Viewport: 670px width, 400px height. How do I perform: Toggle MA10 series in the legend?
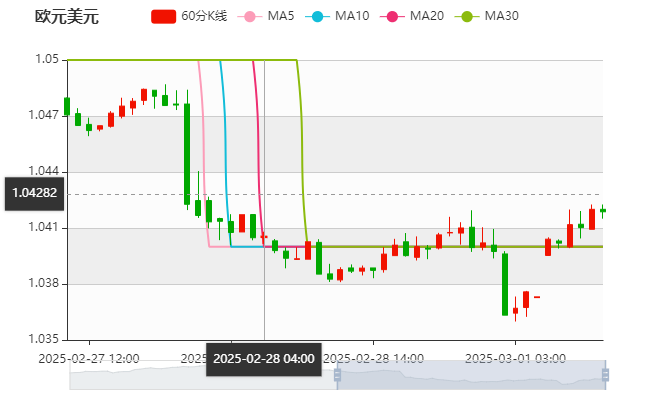[351, 16]
